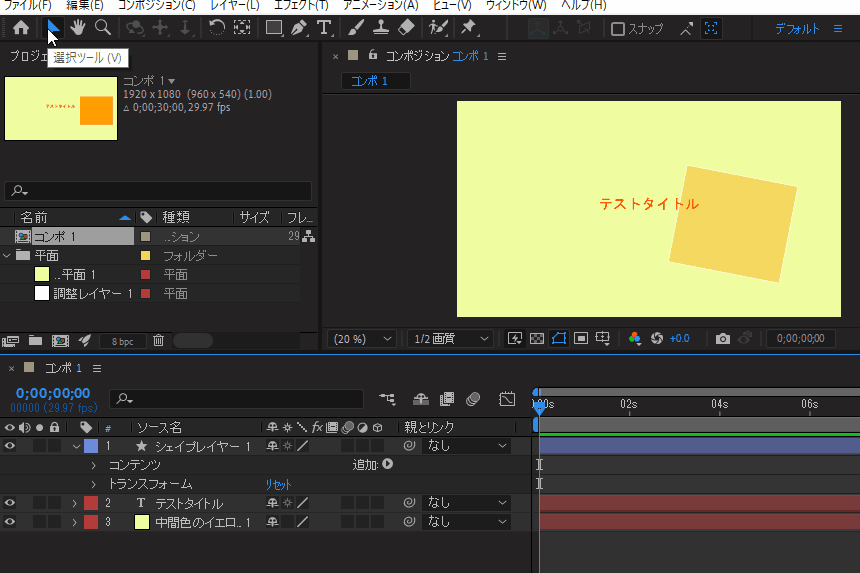Viewport: 860px width, 573px height.
Task: Collapse the 平面 folder in project panel
Action: point(7,256)
